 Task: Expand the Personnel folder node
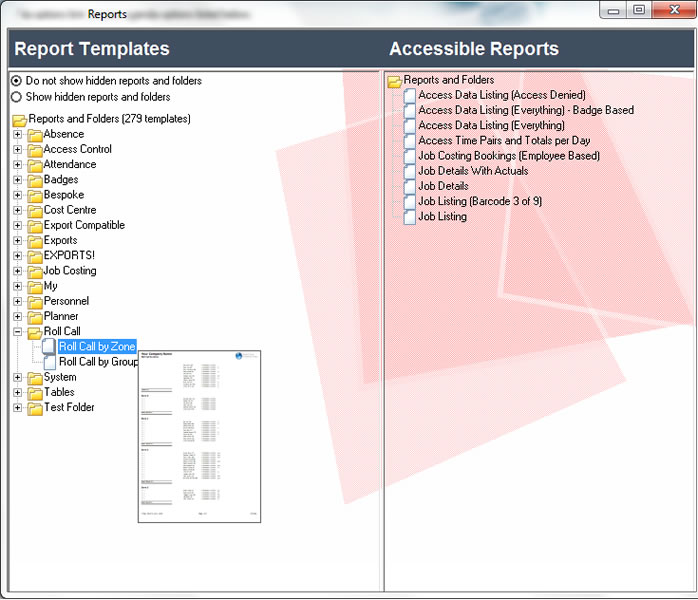coord(17,302)
